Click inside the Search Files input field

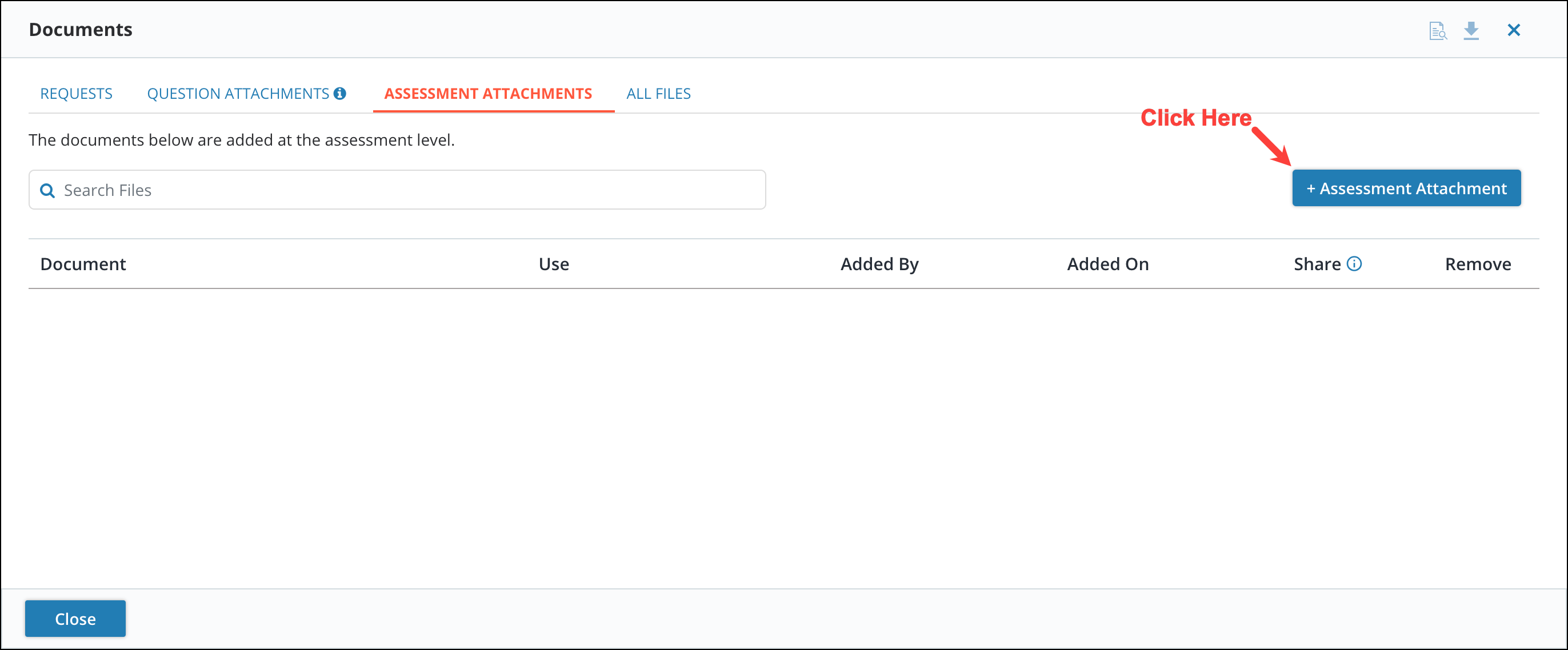coord(395,189)
